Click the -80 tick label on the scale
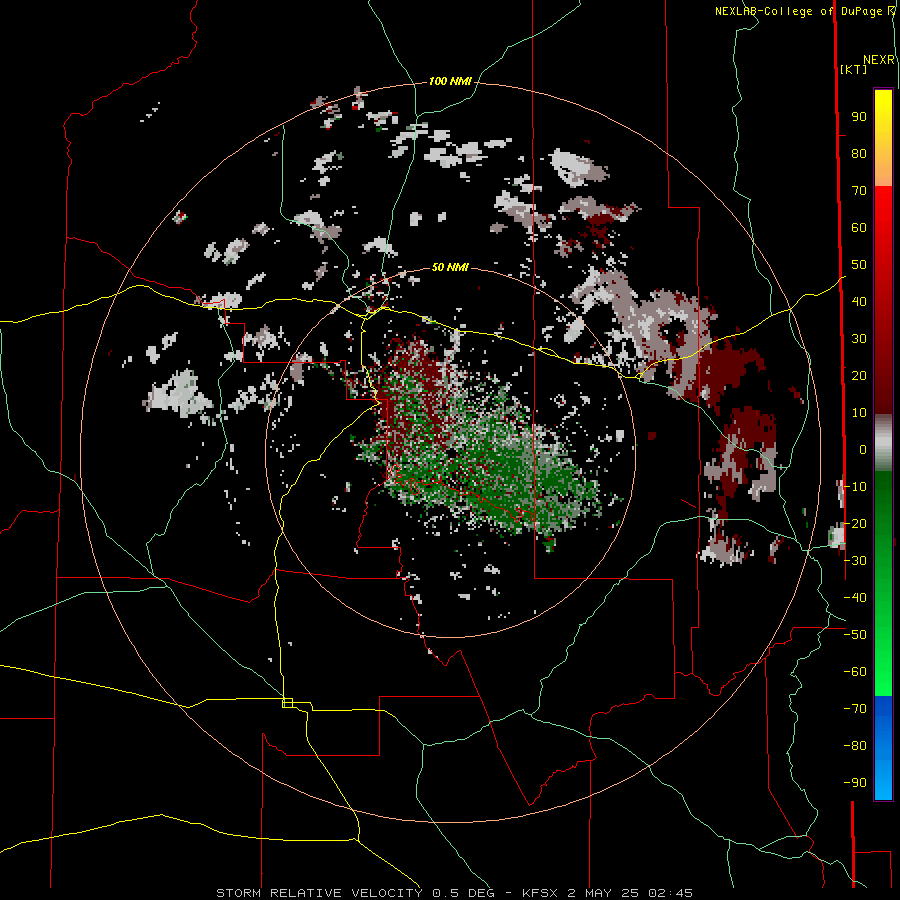 tap(855, 746)
